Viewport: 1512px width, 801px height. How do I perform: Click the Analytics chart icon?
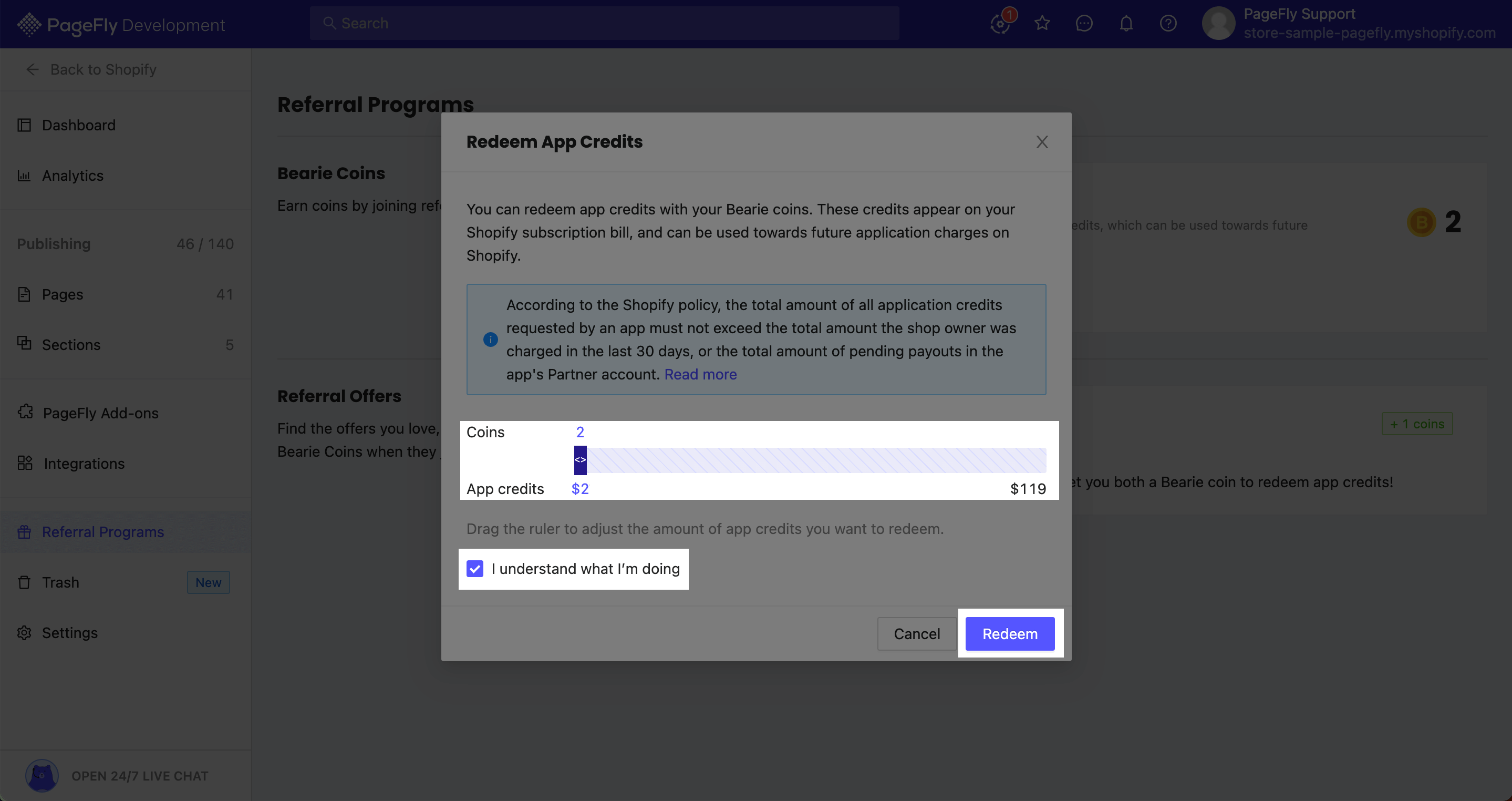(24, 175)
